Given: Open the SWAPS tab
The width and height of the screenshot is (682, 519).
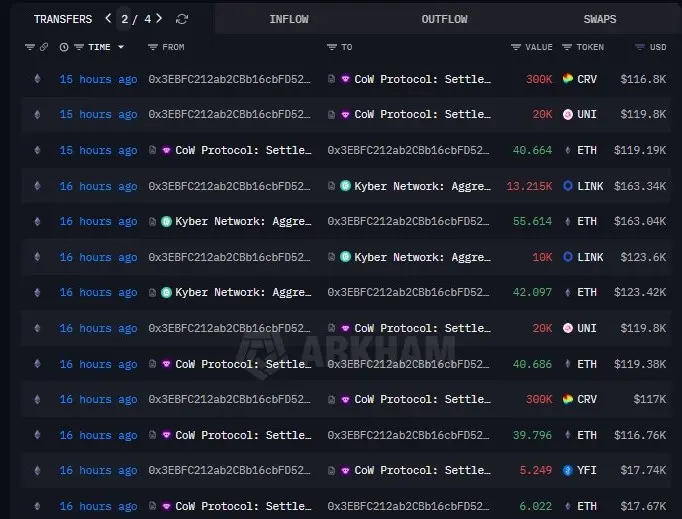Looking at the screenshot, I should pos(600,19).
